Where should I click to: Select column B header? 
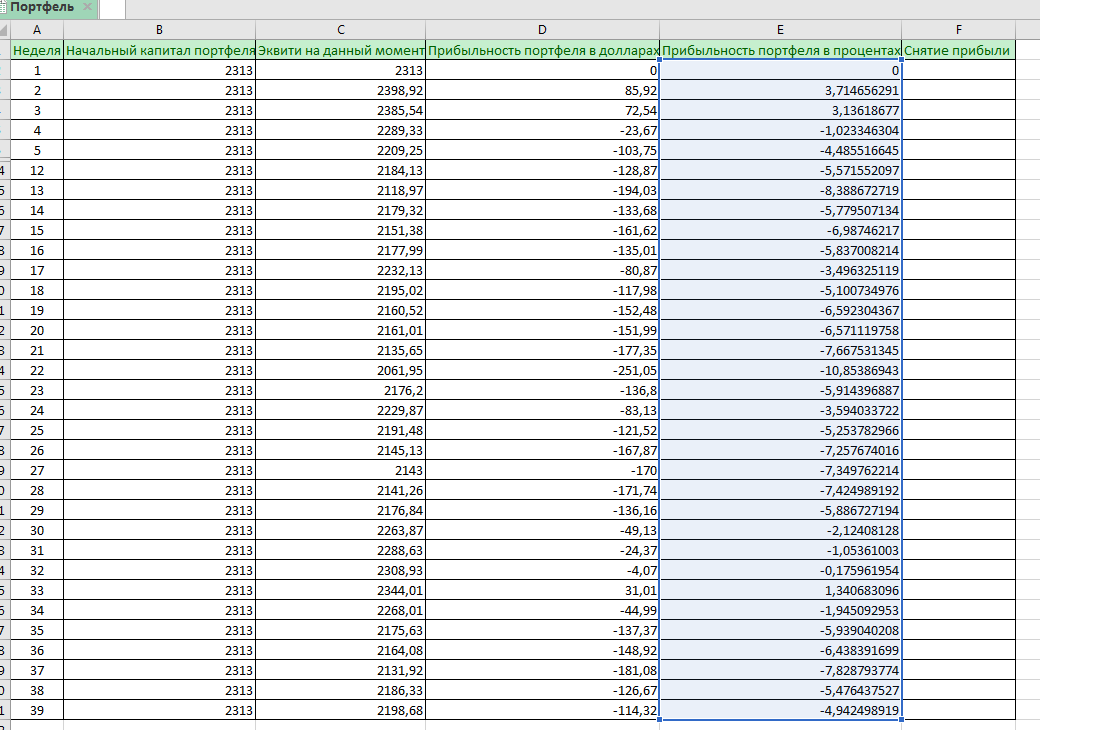(159, 30)
